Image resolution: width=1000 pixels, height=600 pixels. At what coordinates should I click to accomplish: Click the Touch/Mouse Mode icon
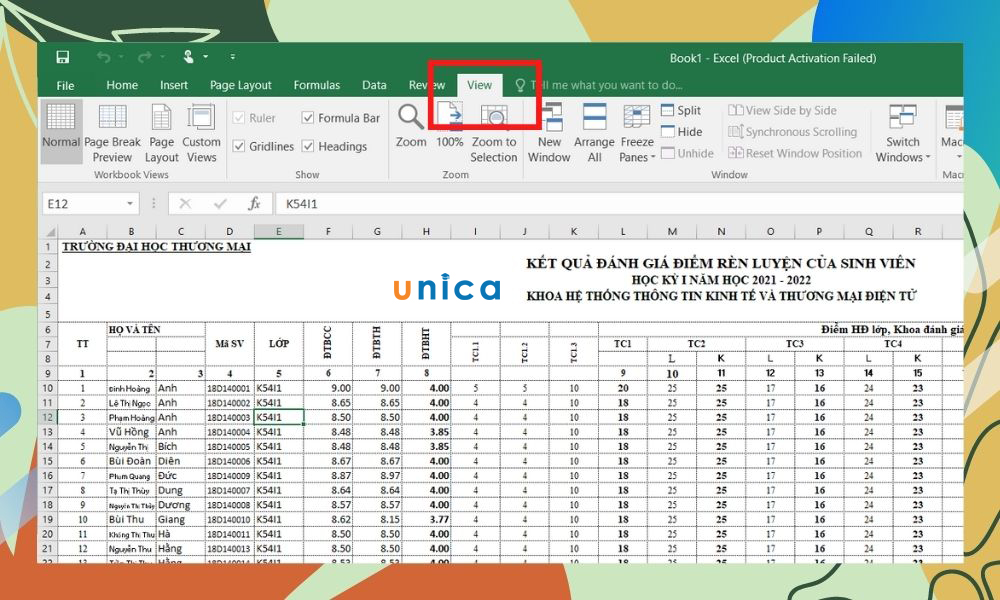pyautogui.click(x=189, y=57)
